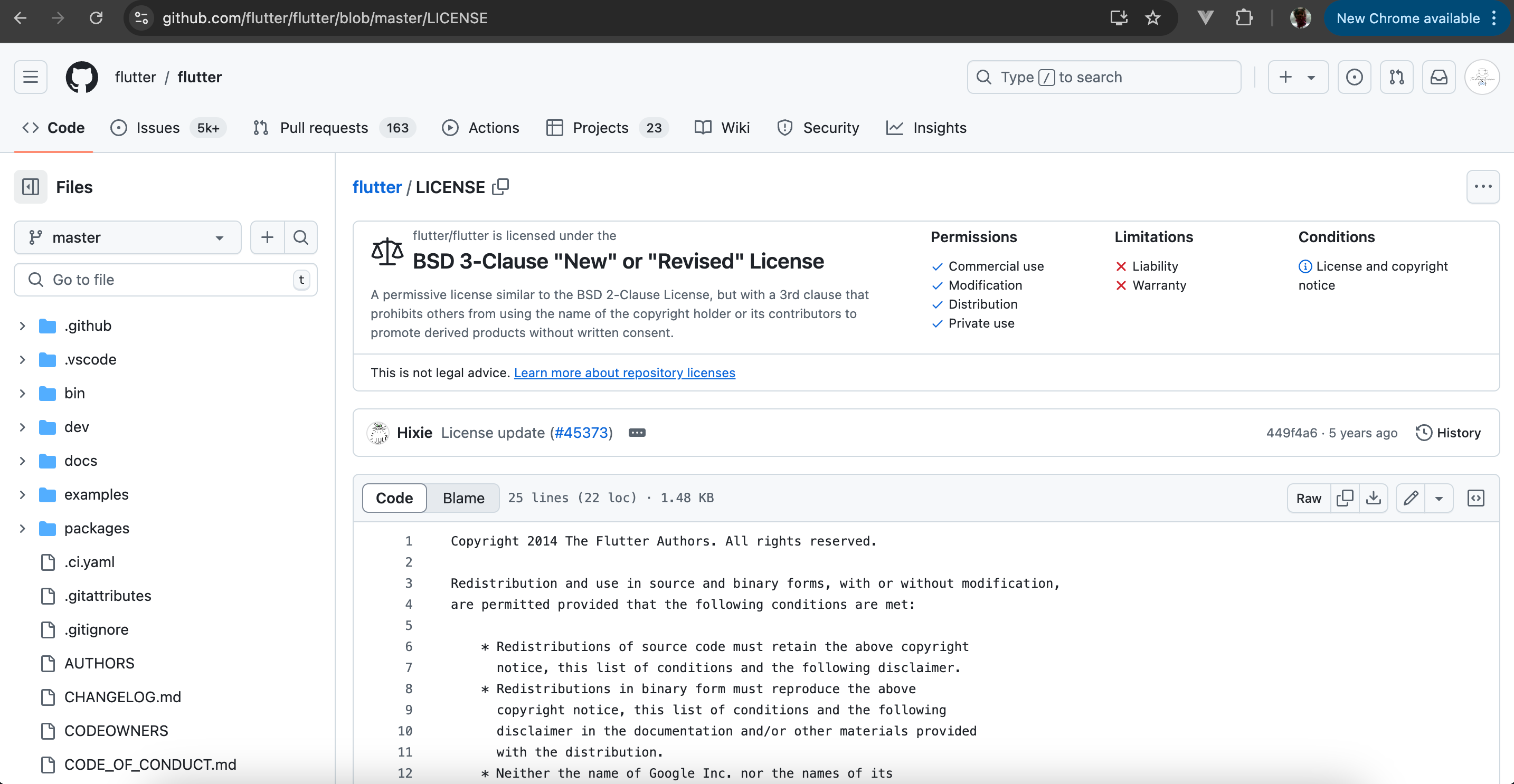
Task: Click the copy raw file icon
Action: tap(1344, 498)
